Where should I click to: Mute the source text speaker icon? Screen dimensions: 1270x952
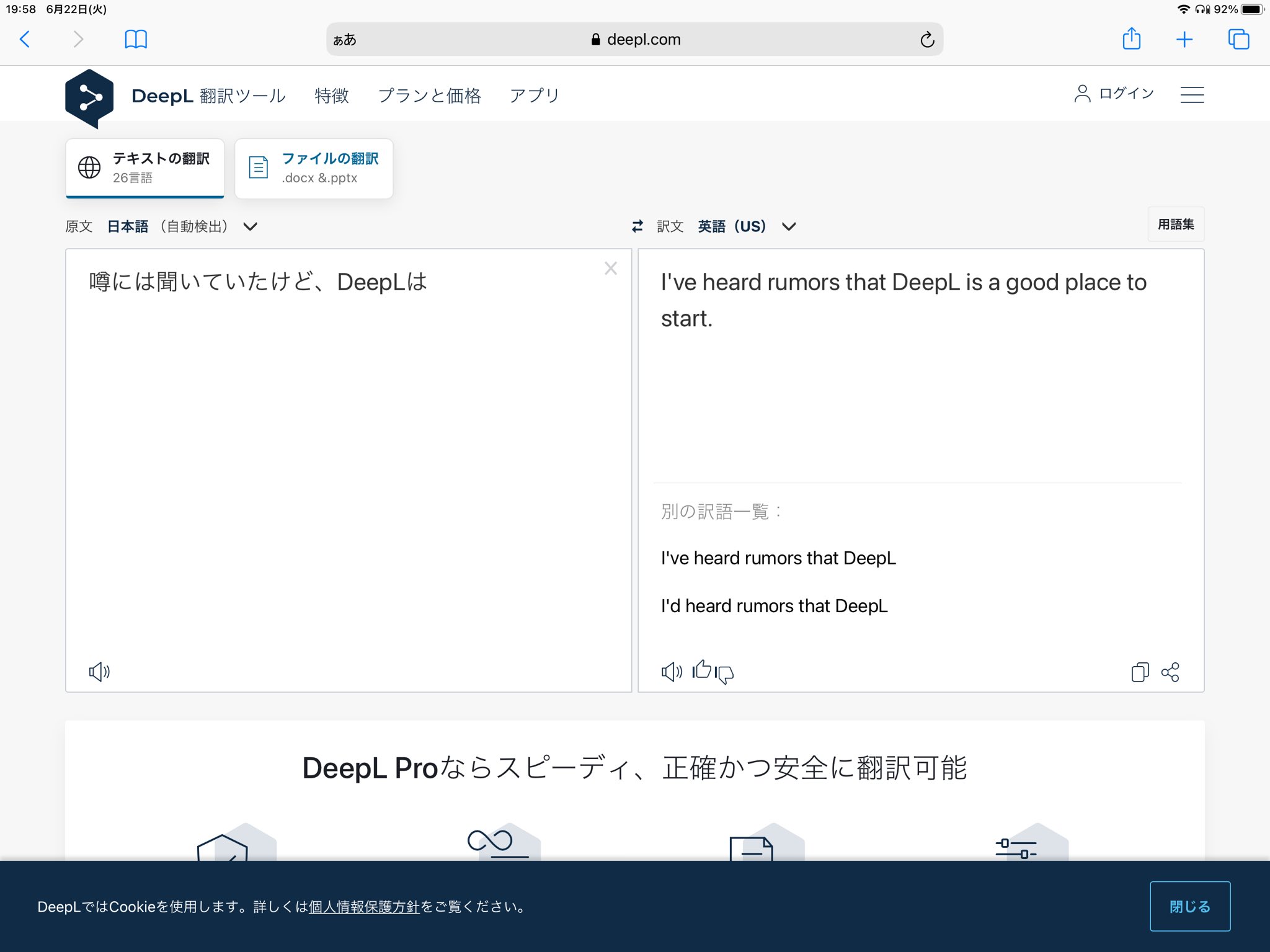[99, 672]
